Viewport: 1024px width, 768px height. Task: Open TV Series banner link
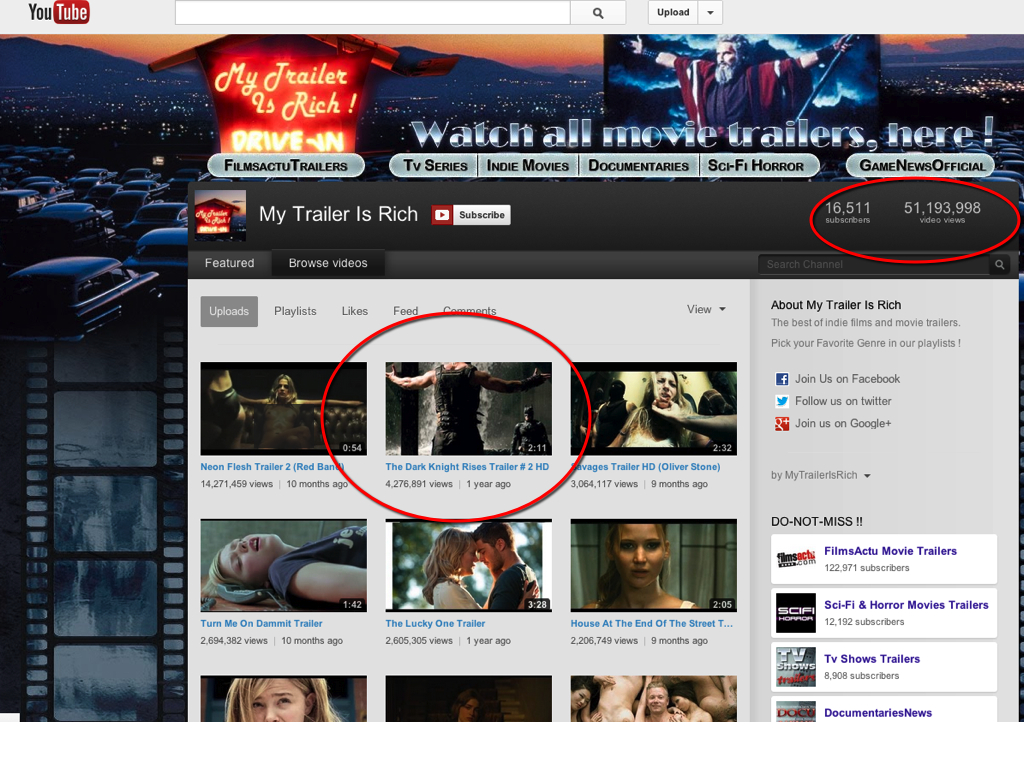pyautogui.click(x=435, y=166)
